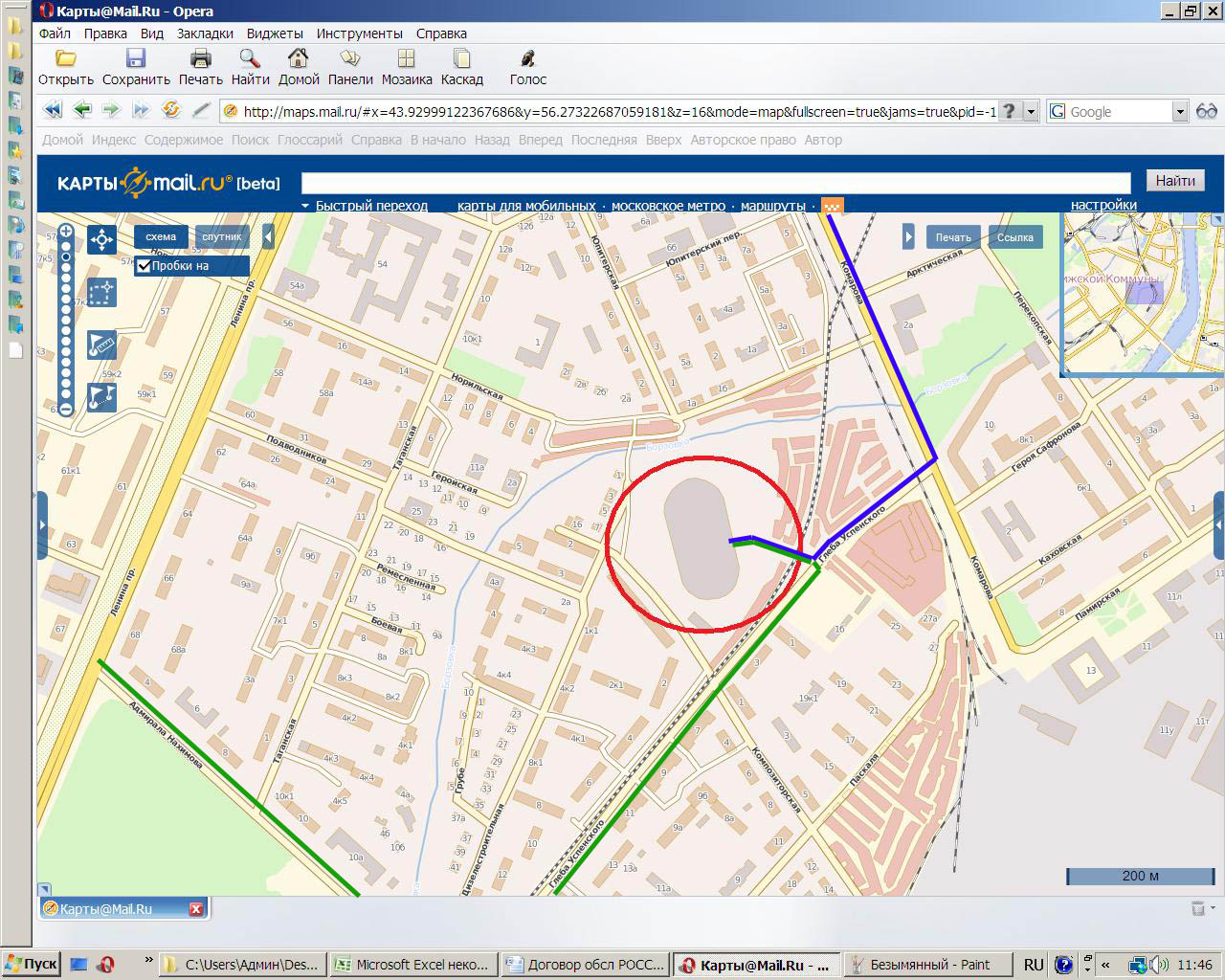Zoom out with the minus button on map
The width and height of the screenshot is (1225, 980).
tap(66, 409)
